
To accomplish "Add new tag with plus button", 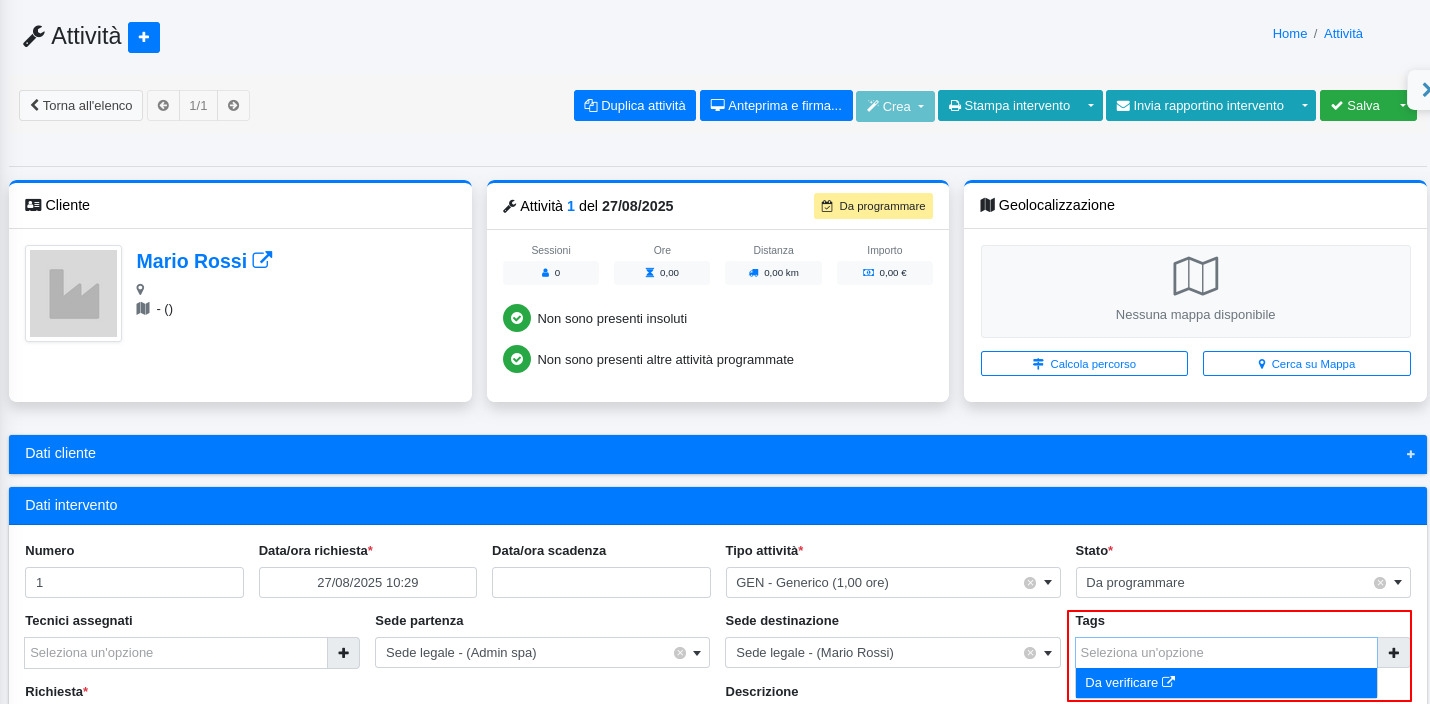I will [1393, 653].
